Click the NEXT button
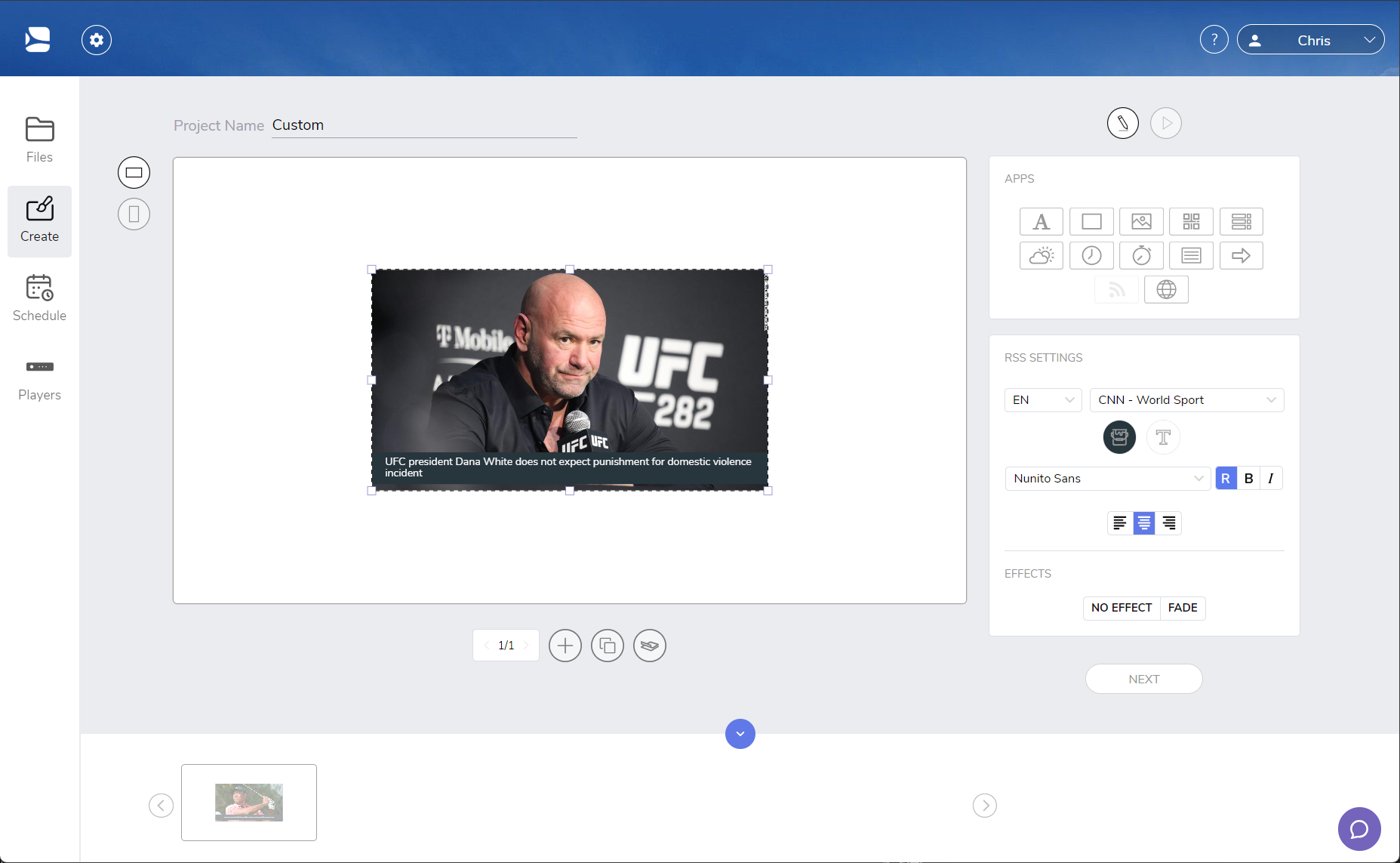Screen dimensions: 1400x863 click(1143, 679)
